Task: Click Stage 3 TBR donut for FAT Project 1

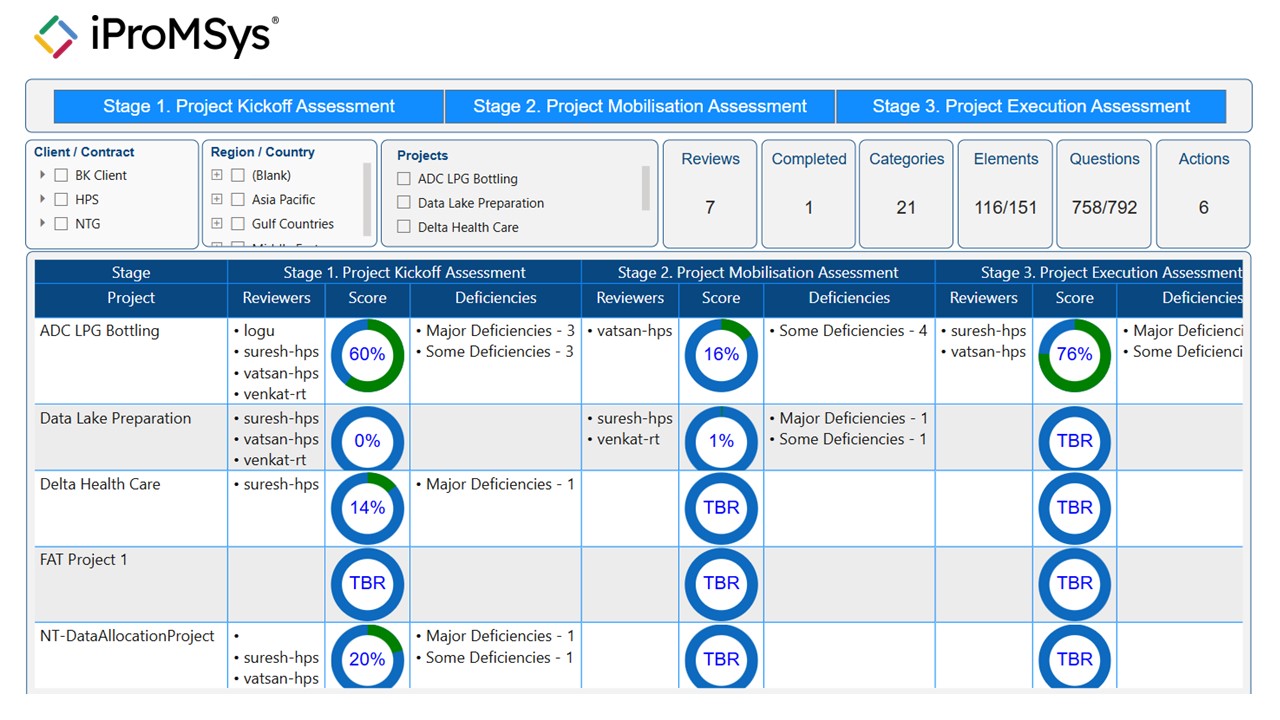Action: (1075, 584)
